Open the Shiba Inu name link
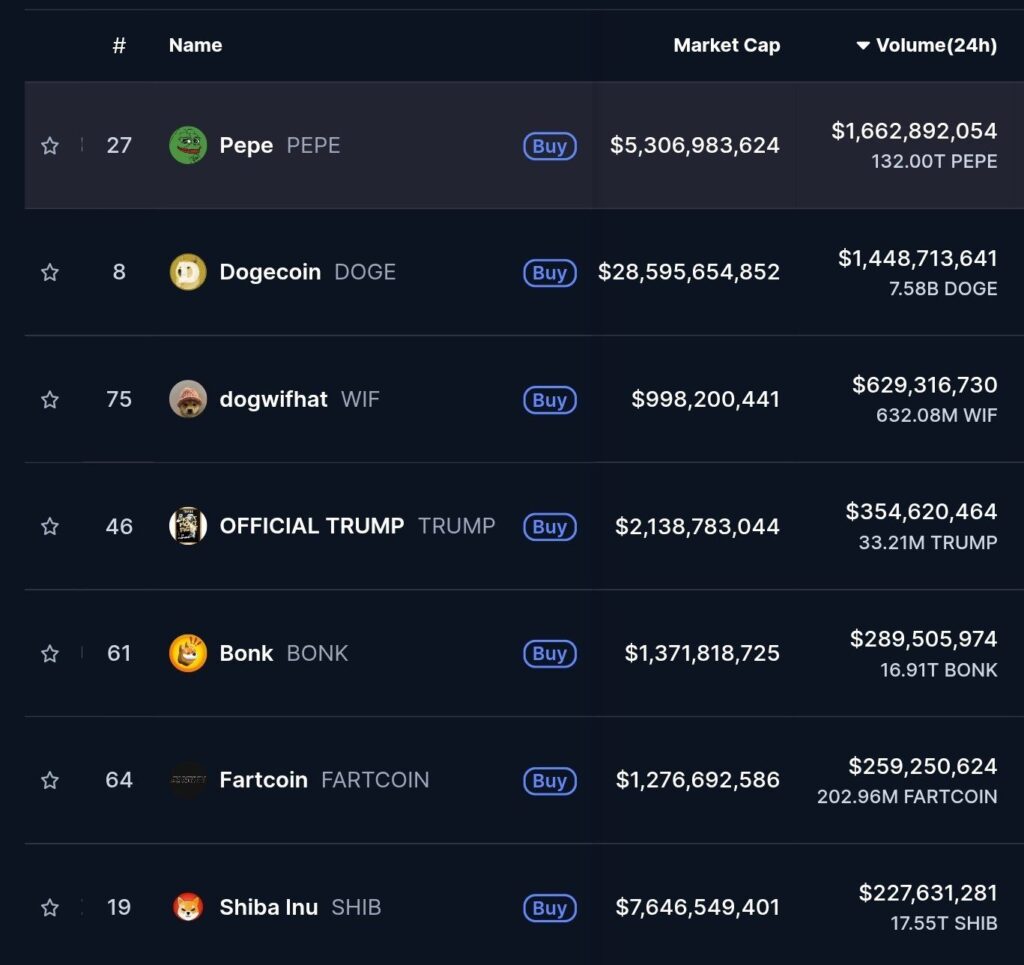 [269, 907]
